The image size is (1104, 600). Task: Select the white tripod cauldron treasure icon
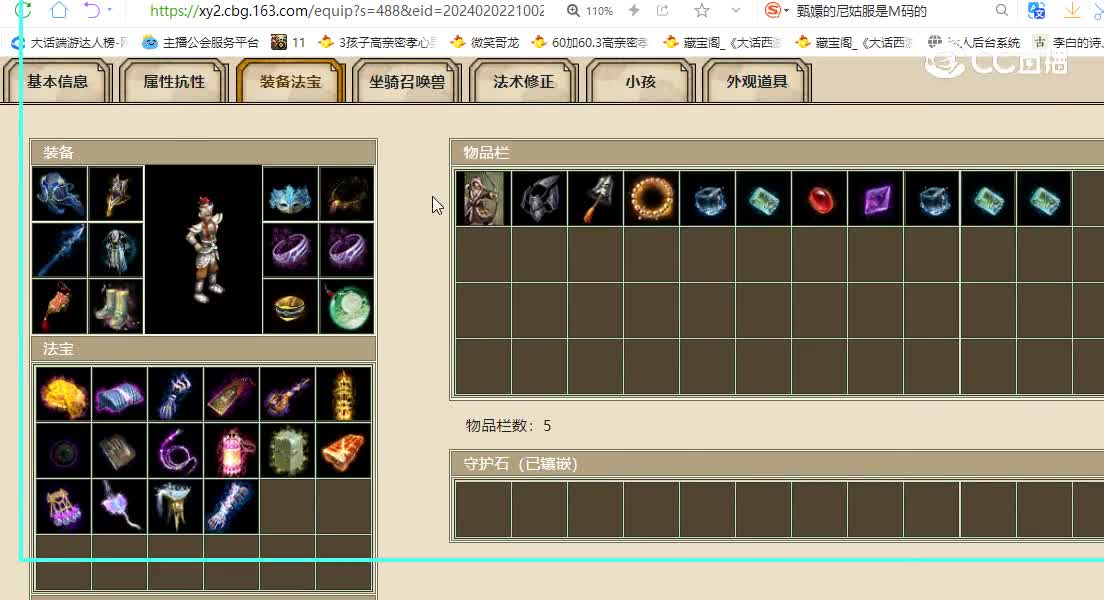pos(176,507)
